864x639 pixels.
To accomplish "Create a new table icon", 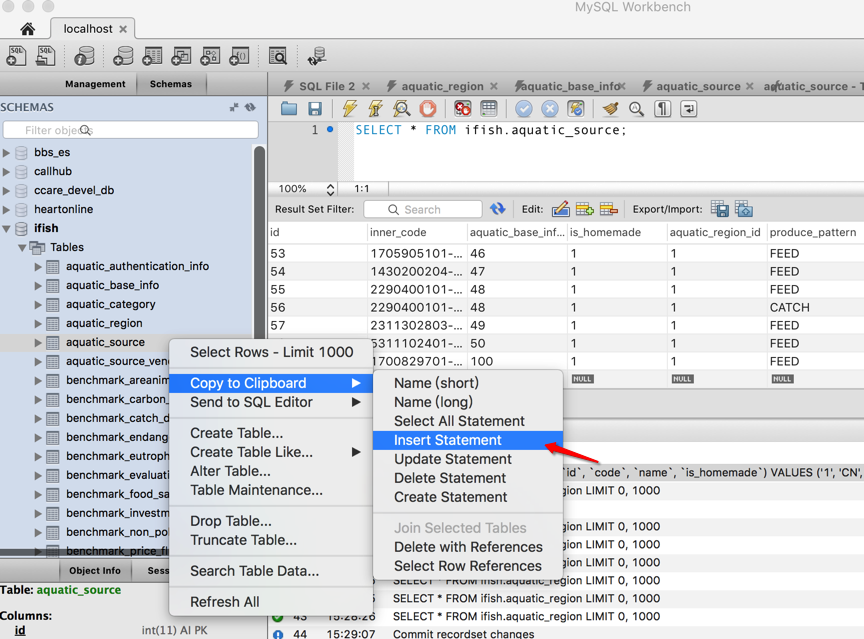I will pyautogui.click(x=152, y=56).
